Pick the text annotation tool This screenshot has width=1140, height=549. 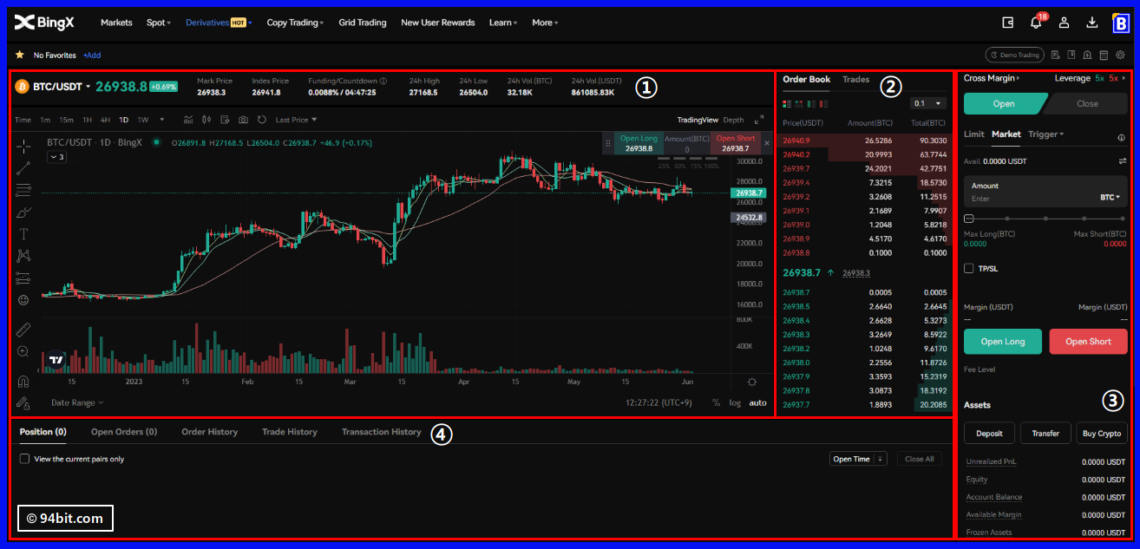click(x=24, y=234)
